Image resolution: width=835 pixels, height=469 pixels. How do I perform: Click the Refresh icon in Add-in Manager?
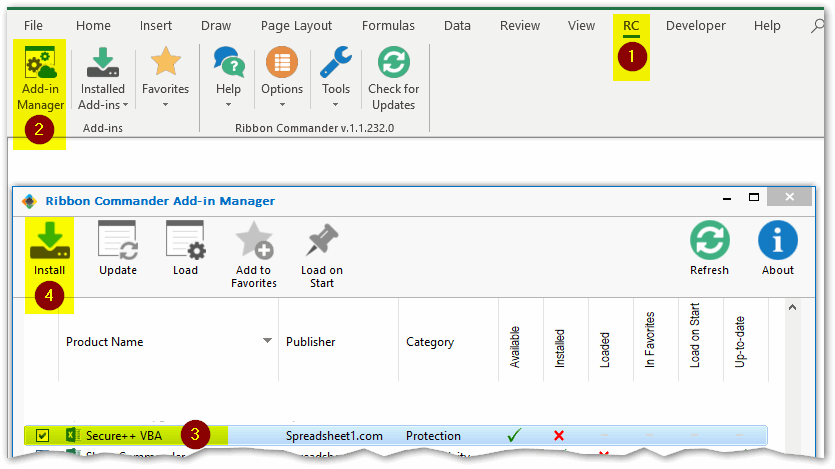coord(710,240)
